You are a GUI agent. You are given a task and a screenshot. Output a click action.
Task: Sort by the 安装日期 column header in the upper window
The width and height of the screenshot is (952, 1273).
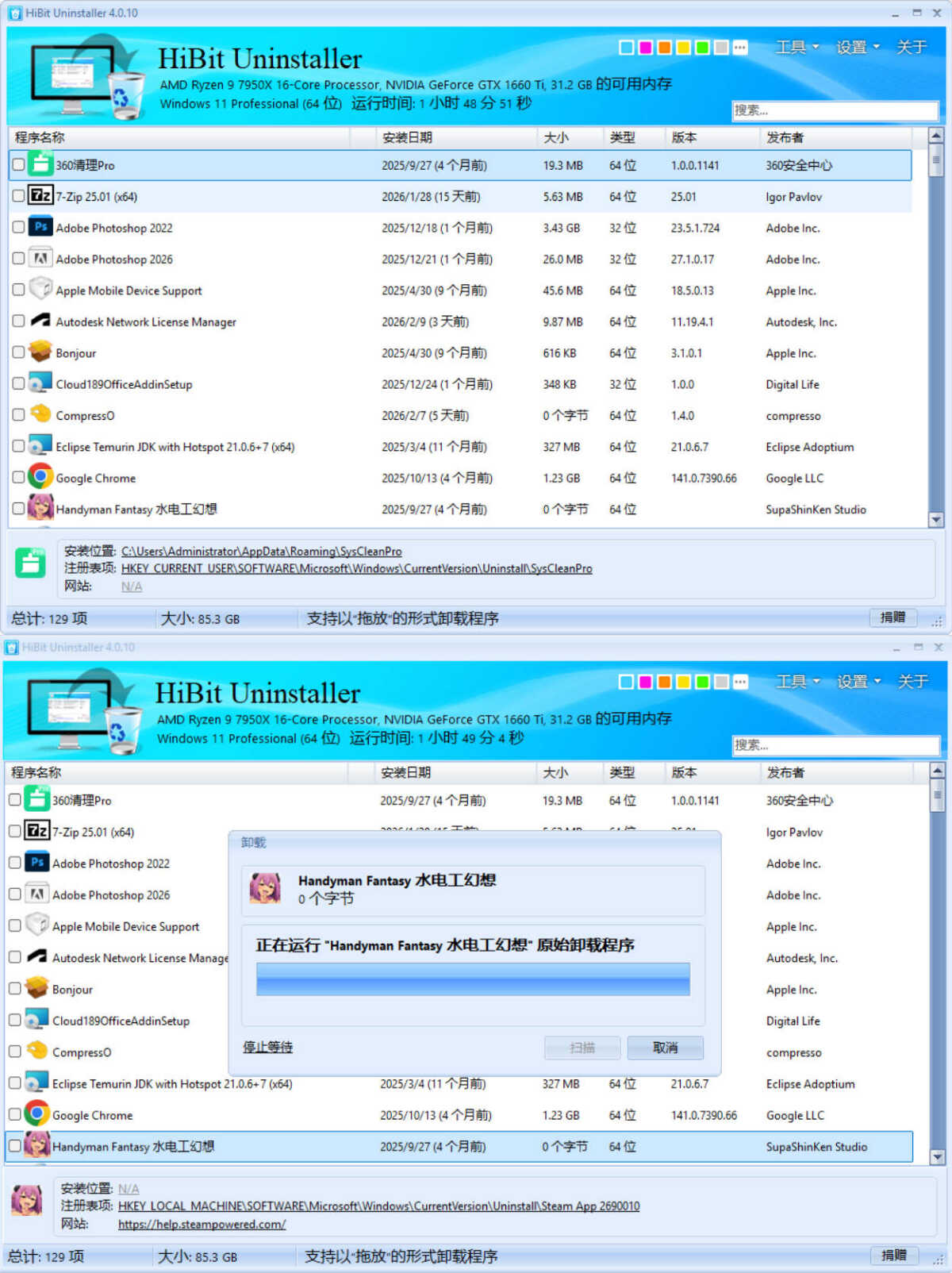point(407,138)
